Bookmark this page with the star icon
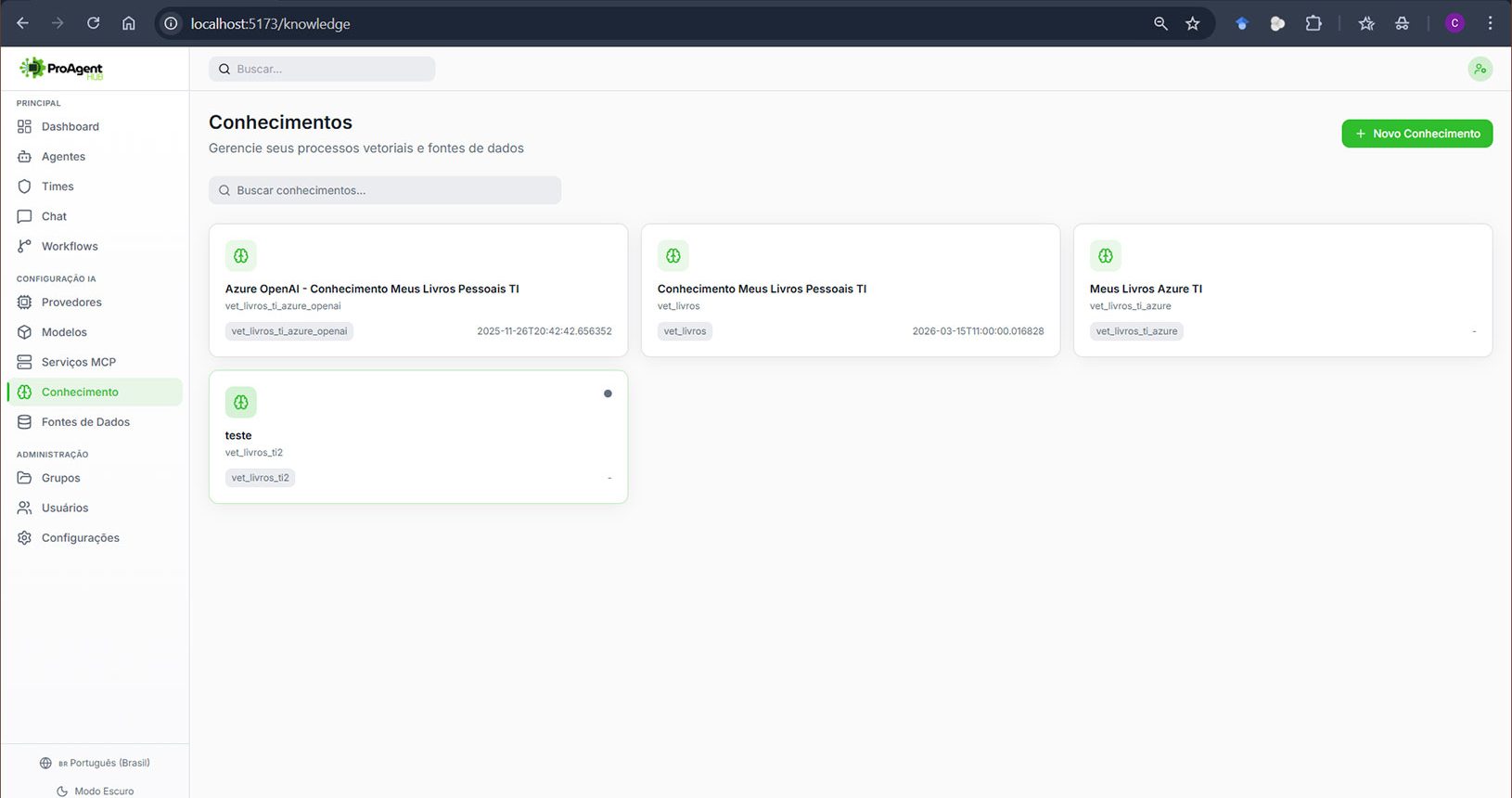The width and height of the screenshot is (1512, 798). pos(1193,23)
